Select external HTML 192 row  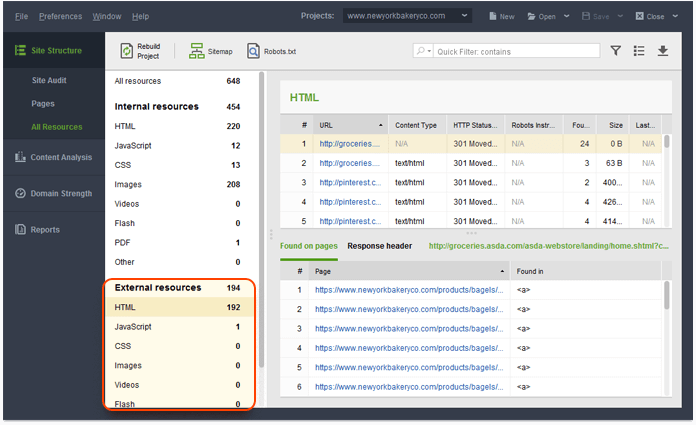(x=178, y=307)
